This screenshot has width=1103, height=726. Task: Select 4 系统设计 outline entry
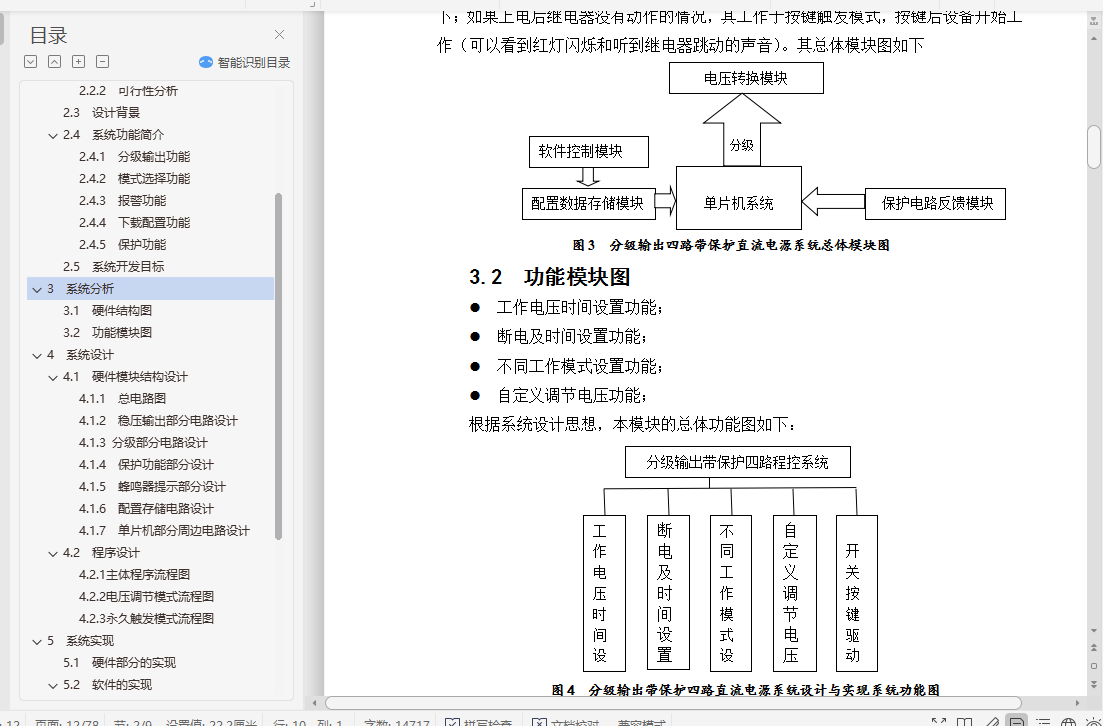pos(79,355)
